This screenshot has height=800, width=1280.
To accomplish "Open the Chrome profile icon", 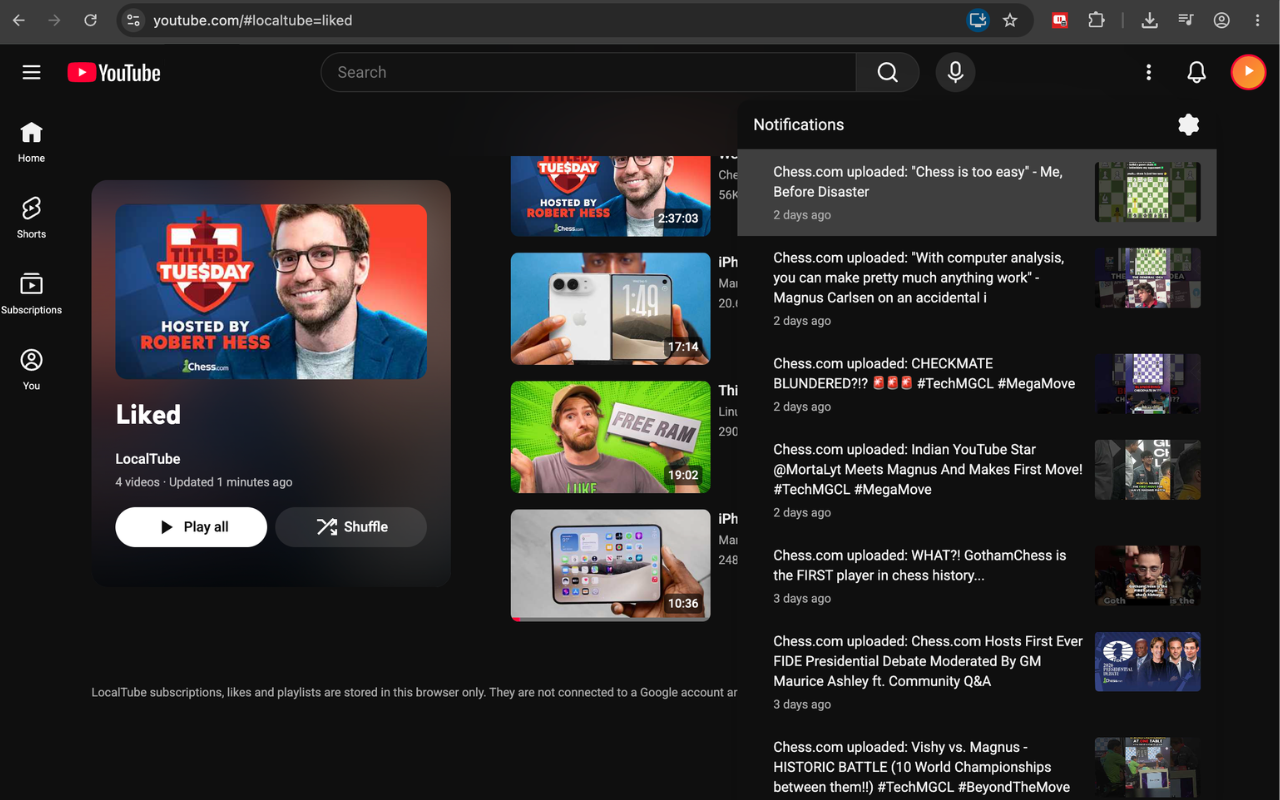I will (x=1221, y=20).
